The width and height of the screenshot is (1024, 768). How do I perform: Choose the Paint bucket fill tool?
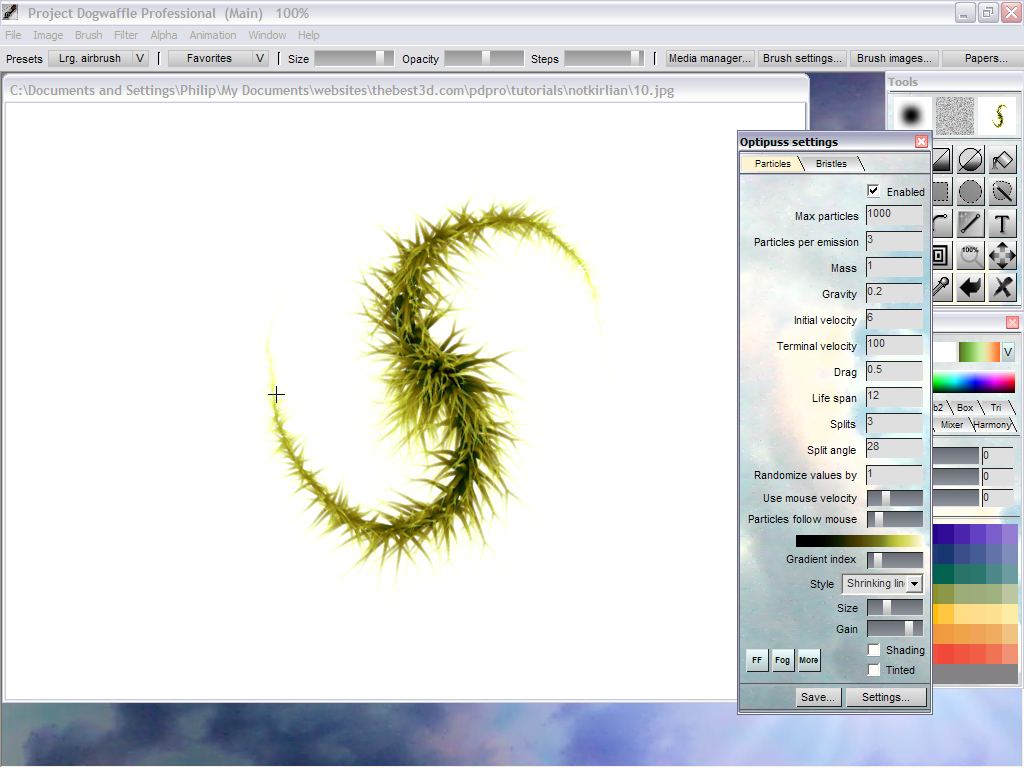(x=1002, y=160)
